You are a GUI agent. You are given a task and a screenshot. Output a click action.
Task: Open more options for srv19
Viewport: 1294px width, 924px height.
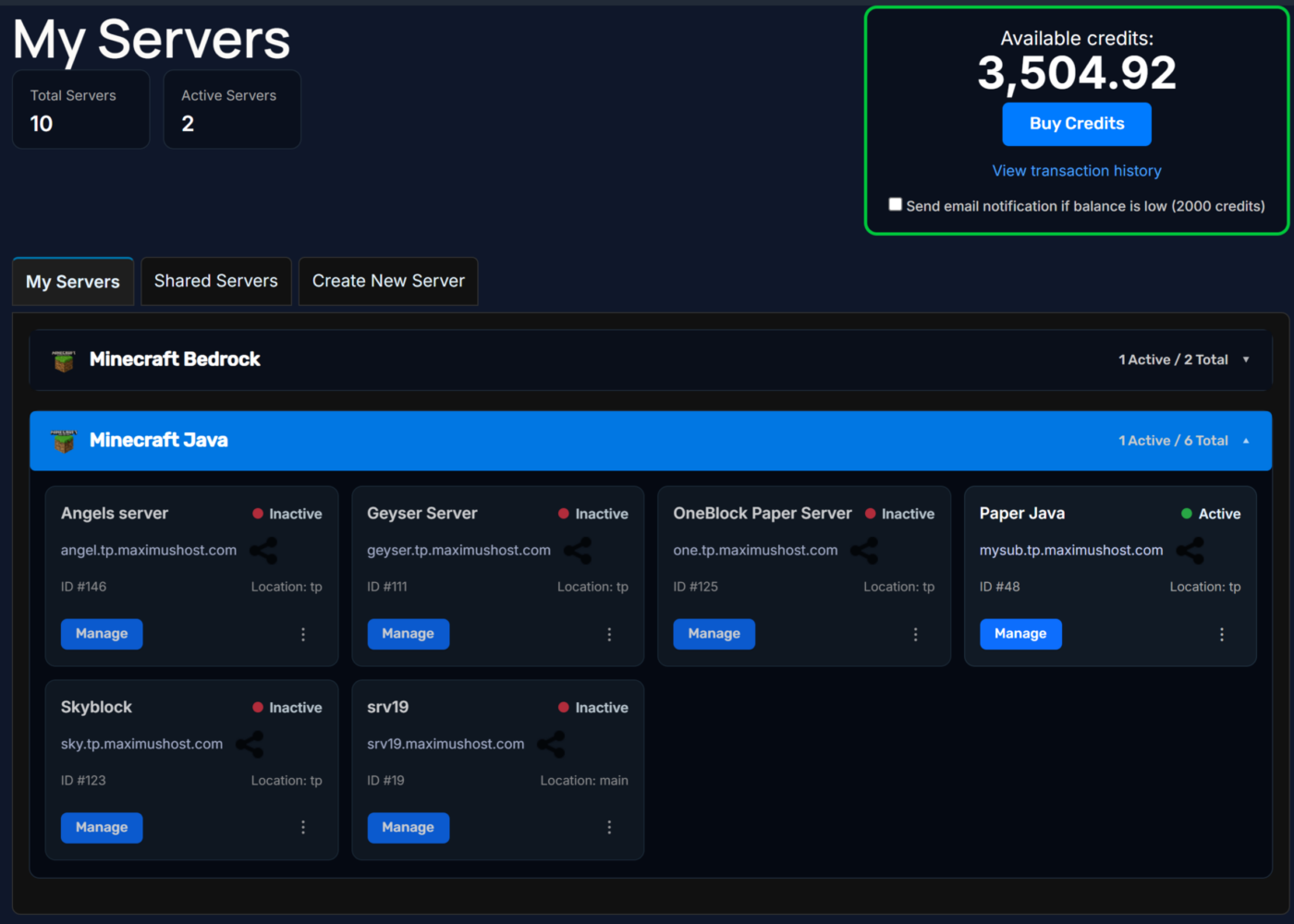[609, 828]
